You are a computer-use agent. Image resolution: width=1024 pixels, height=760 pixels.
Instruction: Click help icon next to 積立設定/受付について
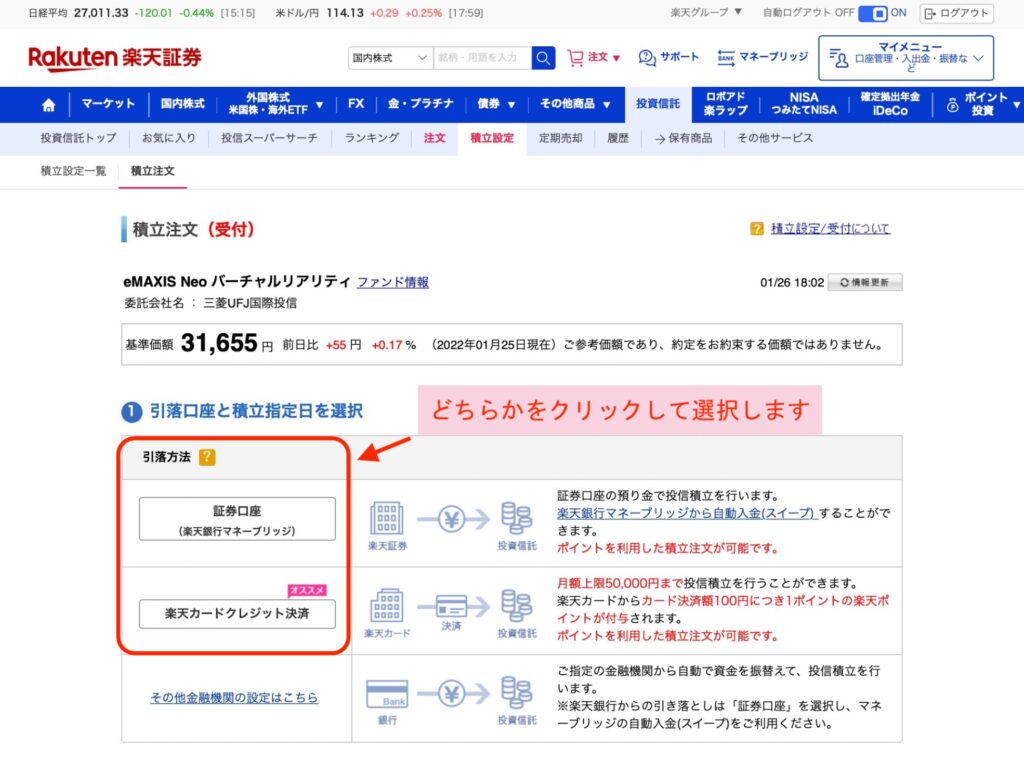tap(756, 229)
